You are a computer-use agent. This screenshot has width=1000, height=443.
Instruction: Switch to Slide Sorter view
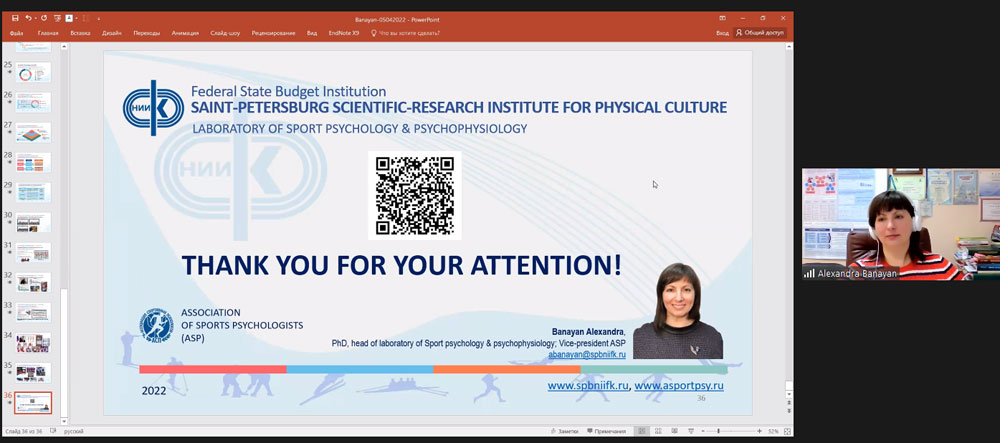tap(658, 432)
